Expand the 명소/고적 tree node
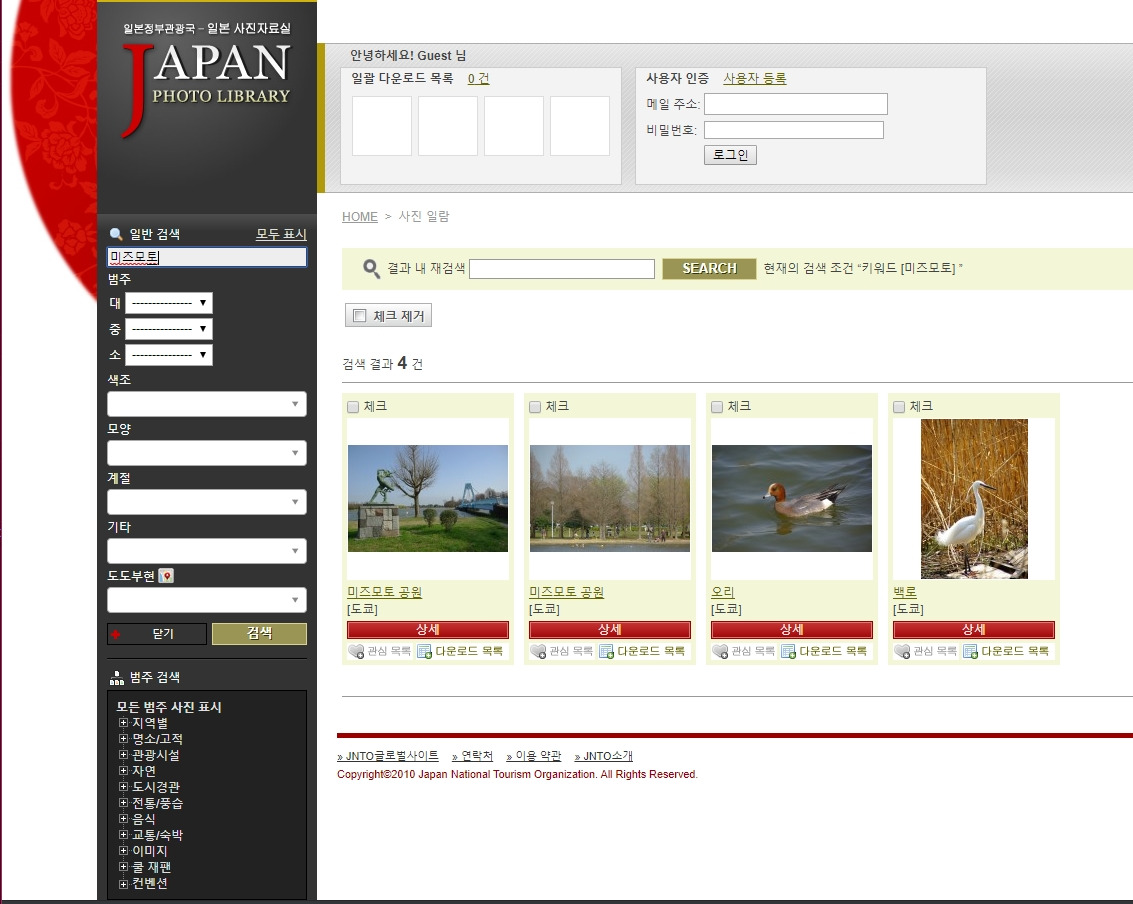The image size is (1133, 904). click(x=124, y=739)
